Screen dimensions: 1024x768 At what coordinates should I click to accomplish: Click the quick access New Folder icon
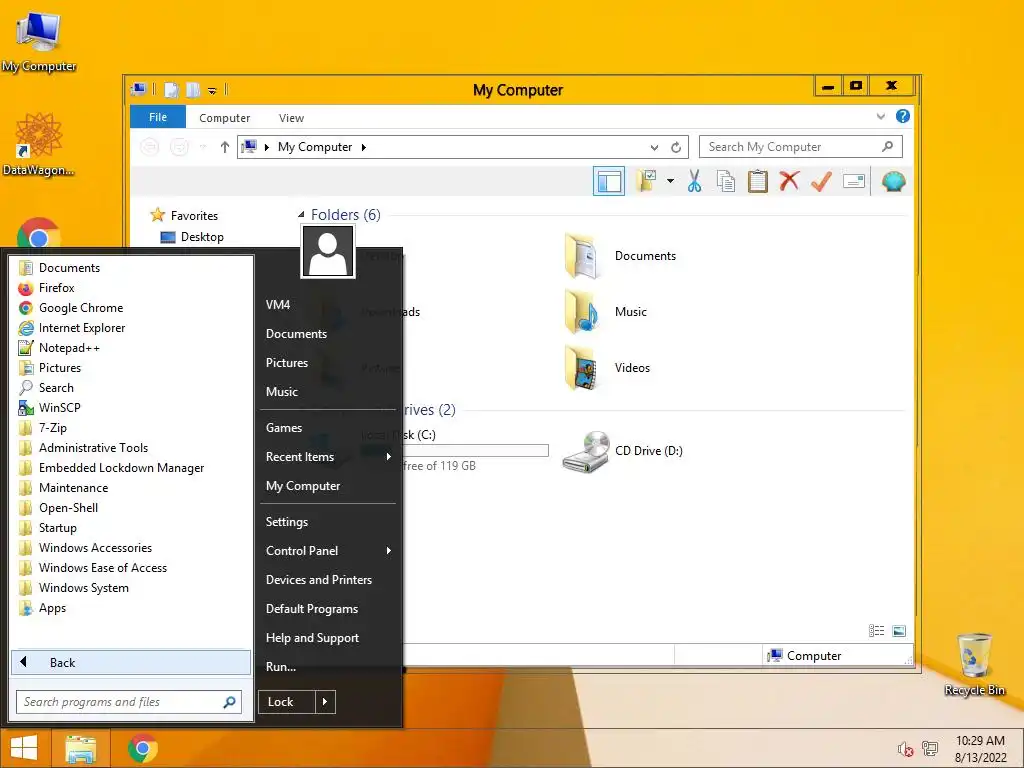pyautogui.click(x=193, y=89)
